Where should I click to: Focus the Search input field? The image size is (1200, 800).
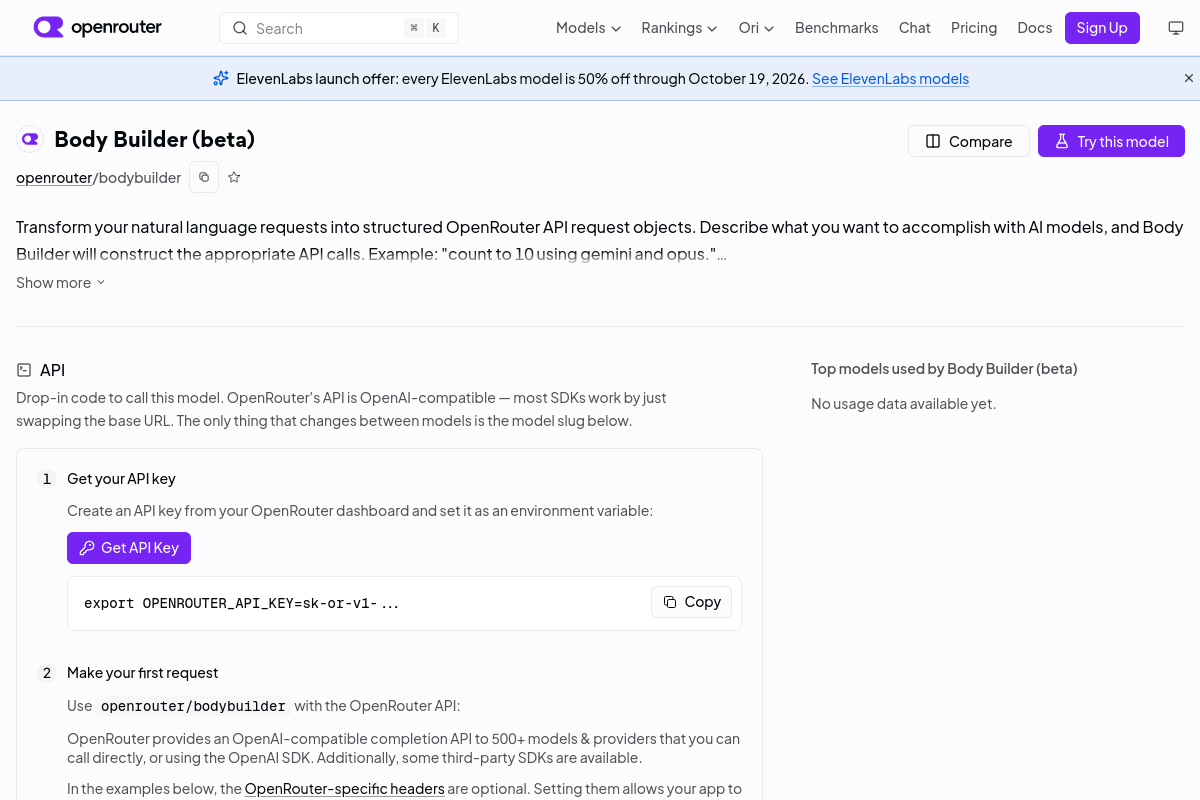click(339, 28)
